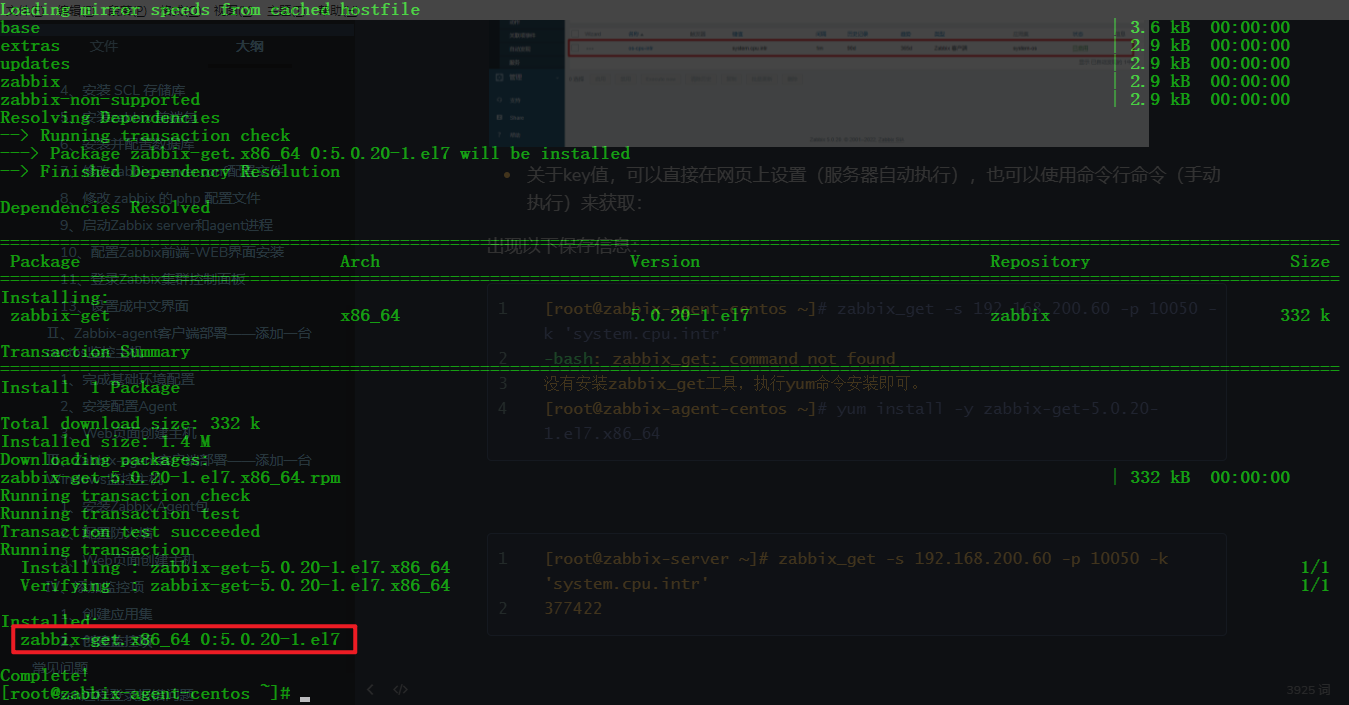Click the Wizard ellipsis icon in the item row
The width and height of the screenshot is (1349, 705).
(x=590, y=47)
